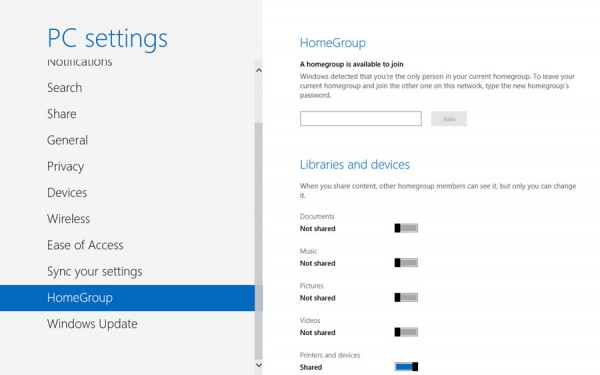Click the 'A homegroup is available to join' text
Viewport: 600px width, 375px height.
pyautogui.click(x=351, y=64)
